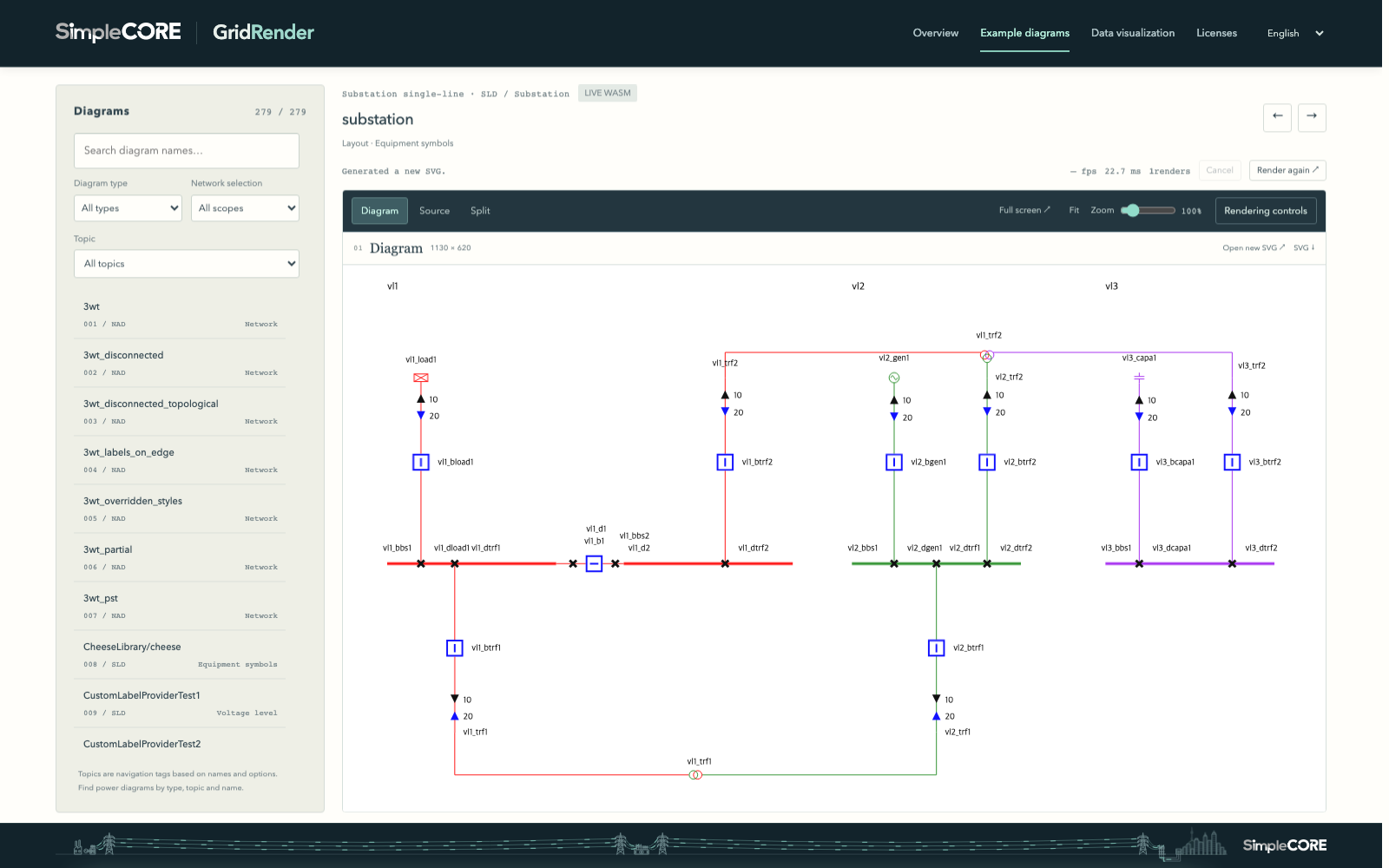Select the vl2_bgen1 breaker symbol
Viewport: 1389px width, 868px height.
(894, 463)
